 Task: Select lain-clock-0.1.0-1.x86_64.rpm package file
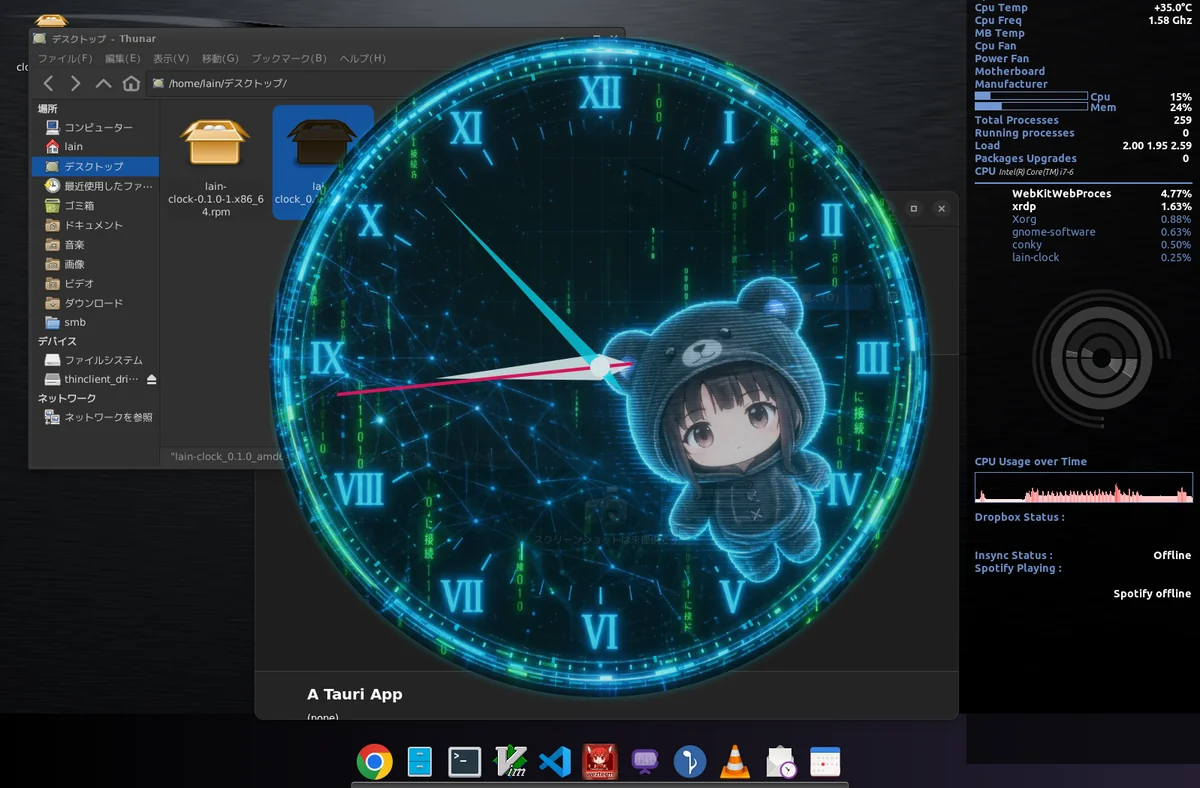click(215, 165)
